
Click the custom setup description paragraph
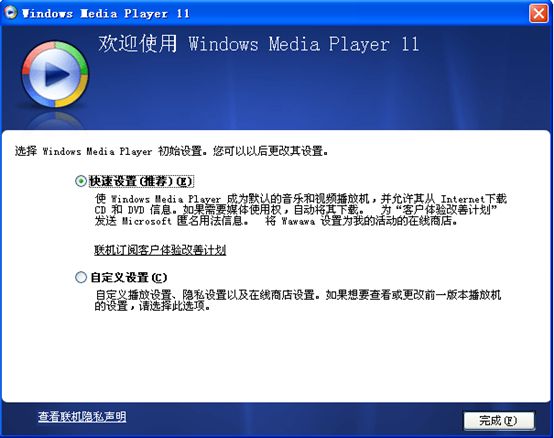298,300
